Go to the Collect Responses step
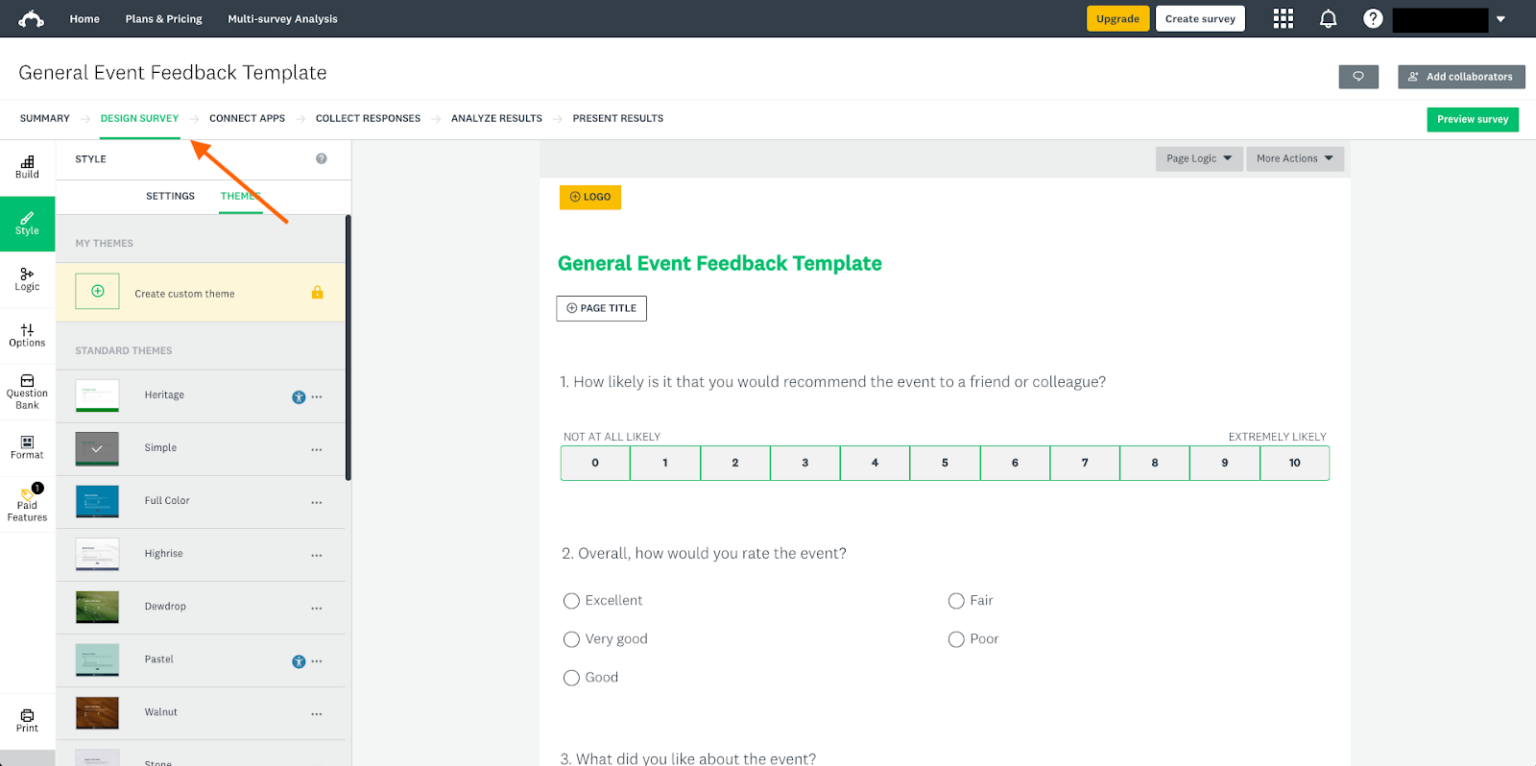Viewport: 1536px width, 766px height. 368,118
